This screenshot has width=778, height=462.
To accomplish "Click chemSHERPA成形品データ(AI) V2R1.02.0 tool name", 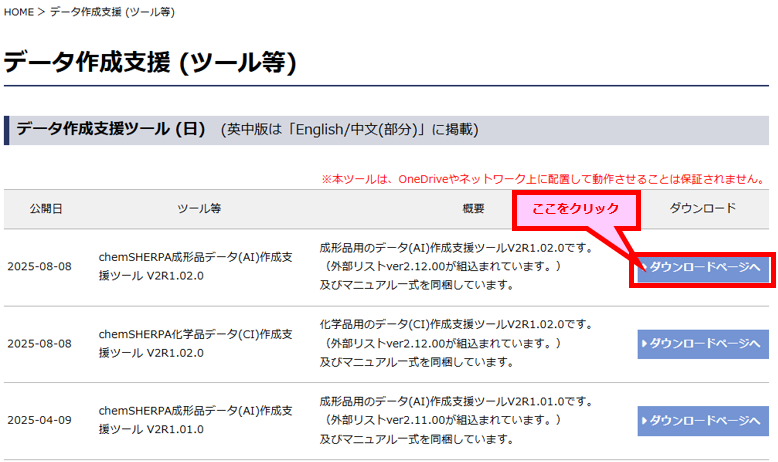I will tap(195, 266).
